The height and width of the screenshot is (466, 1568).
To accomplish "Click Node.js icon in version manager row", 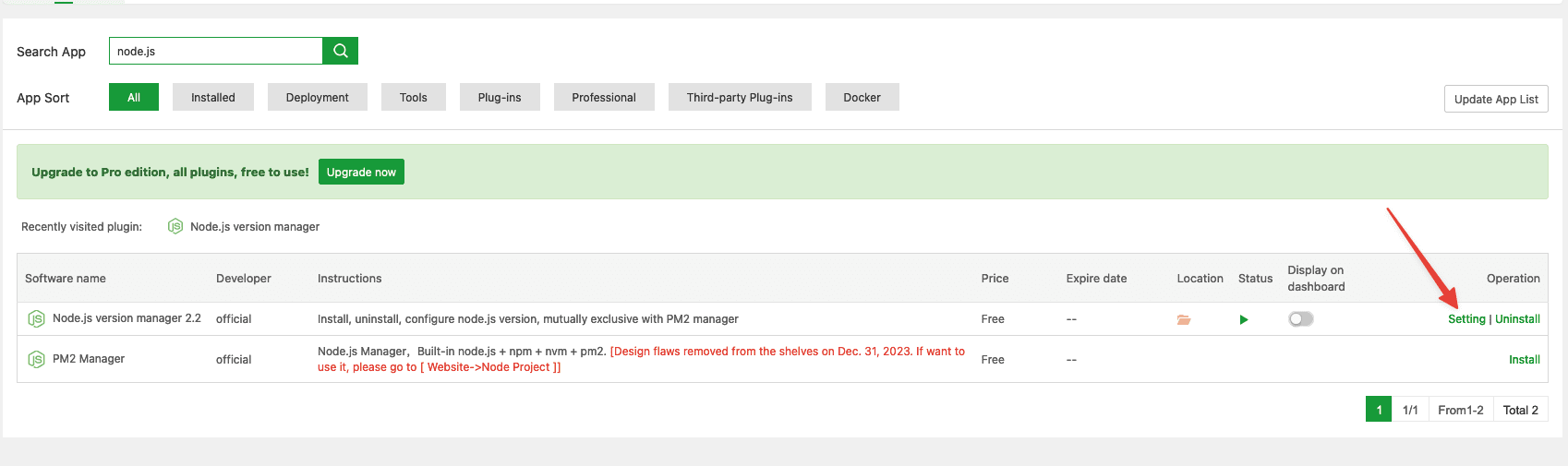I will (x=36, y=319).
